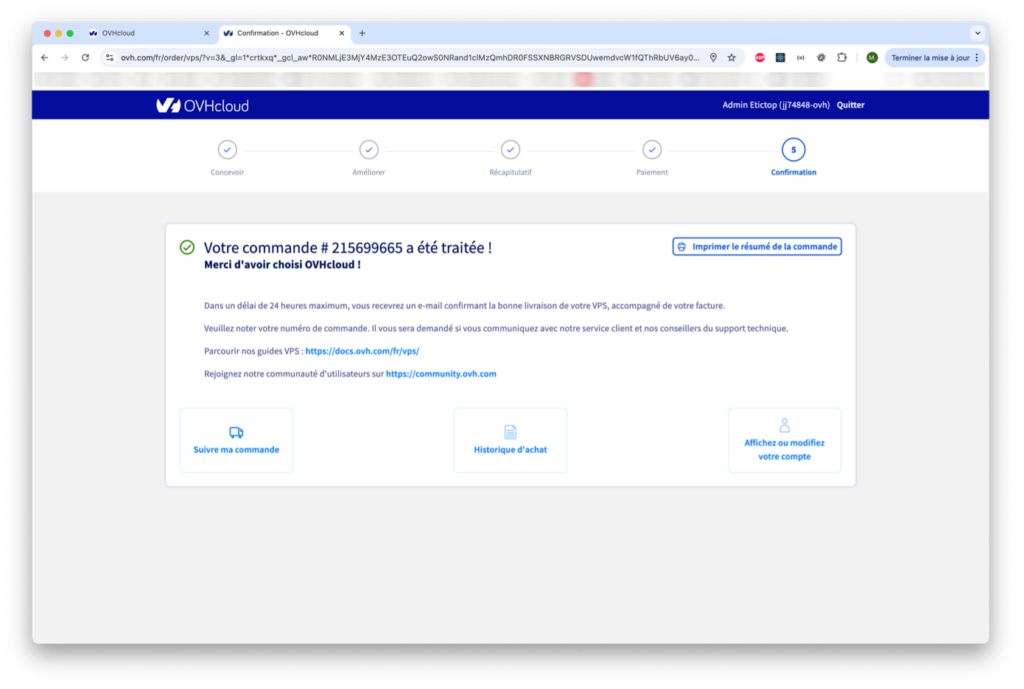This screenshot has width=1024, height=689.
Task: Open the Chrome three-dot menu
Action: pos(977,57)
